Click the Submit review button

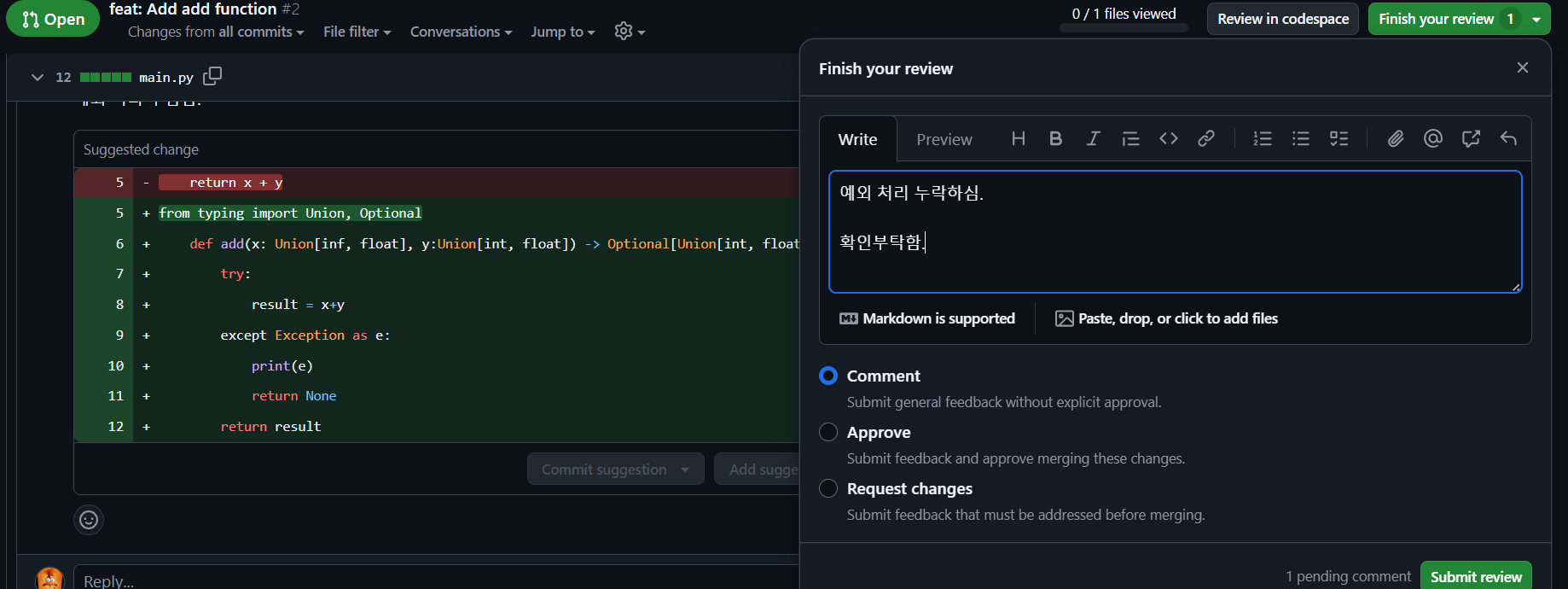coord(1476,576)
